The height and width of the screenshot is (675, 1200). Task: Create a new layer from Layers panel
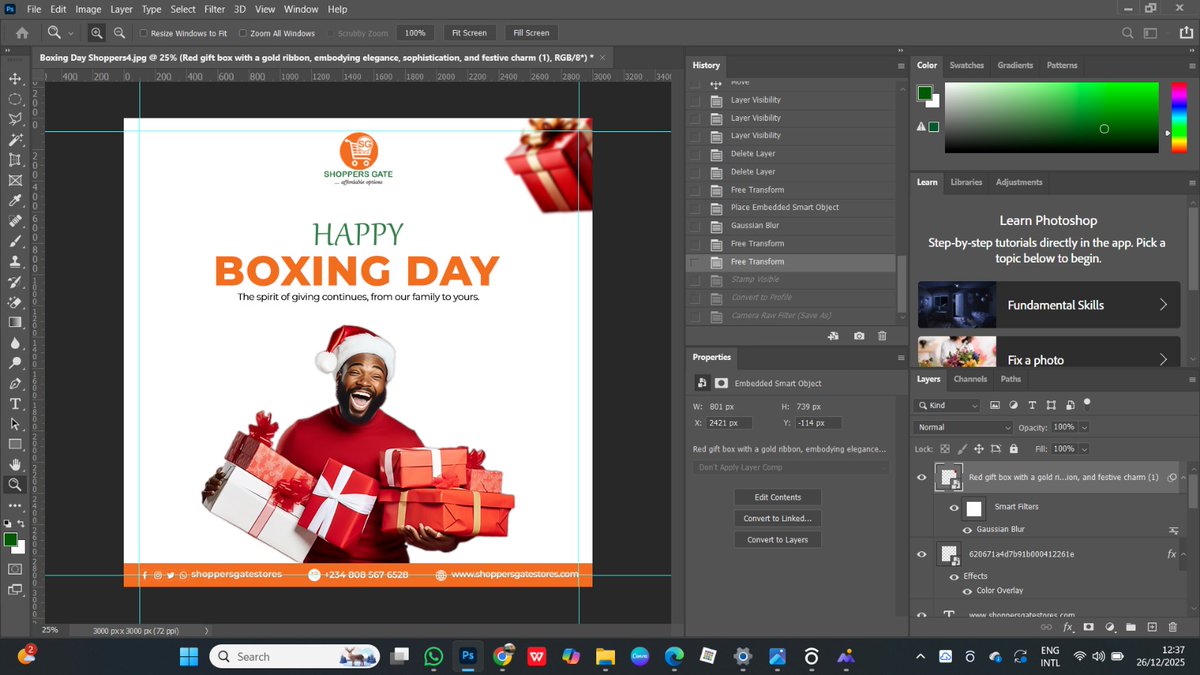pyautogui.click(x=1152, y=627)
